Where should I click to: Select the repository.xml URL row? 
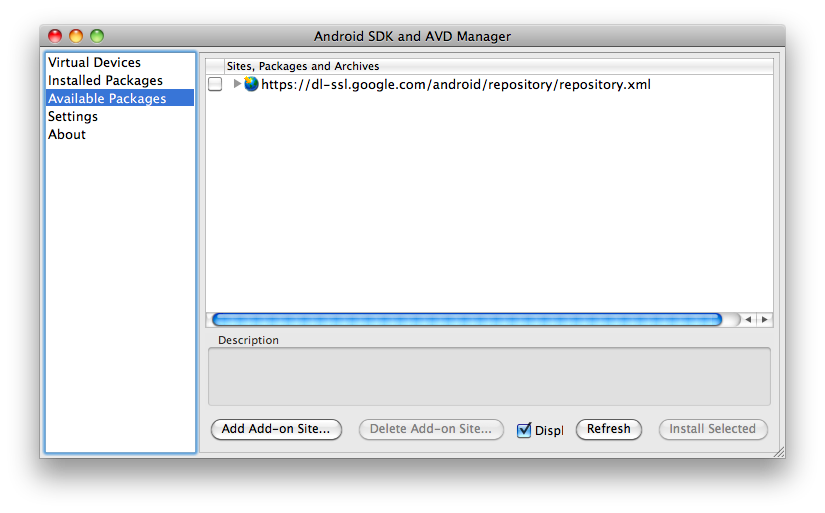(x=455, y=85)
